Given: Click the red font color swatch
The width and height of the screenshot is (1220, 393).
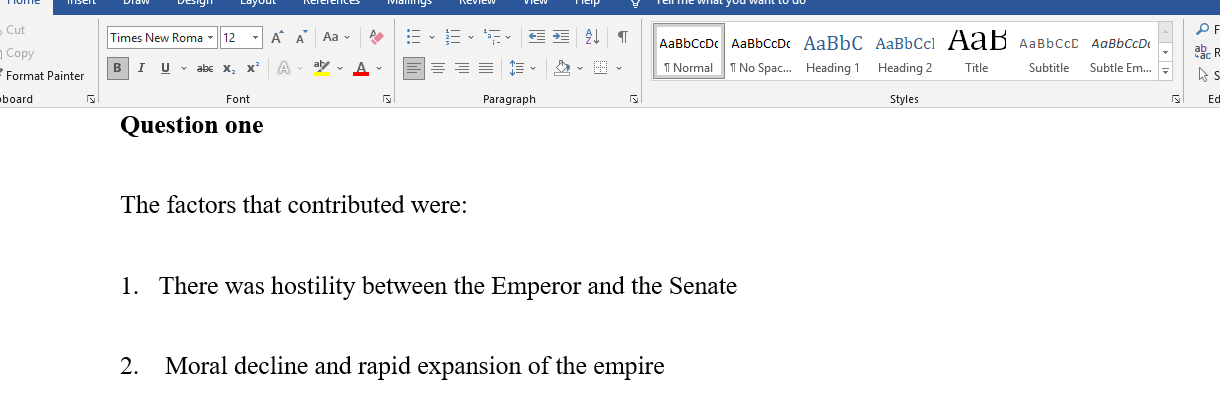Looking at the screenshot, I should (361, 68).
